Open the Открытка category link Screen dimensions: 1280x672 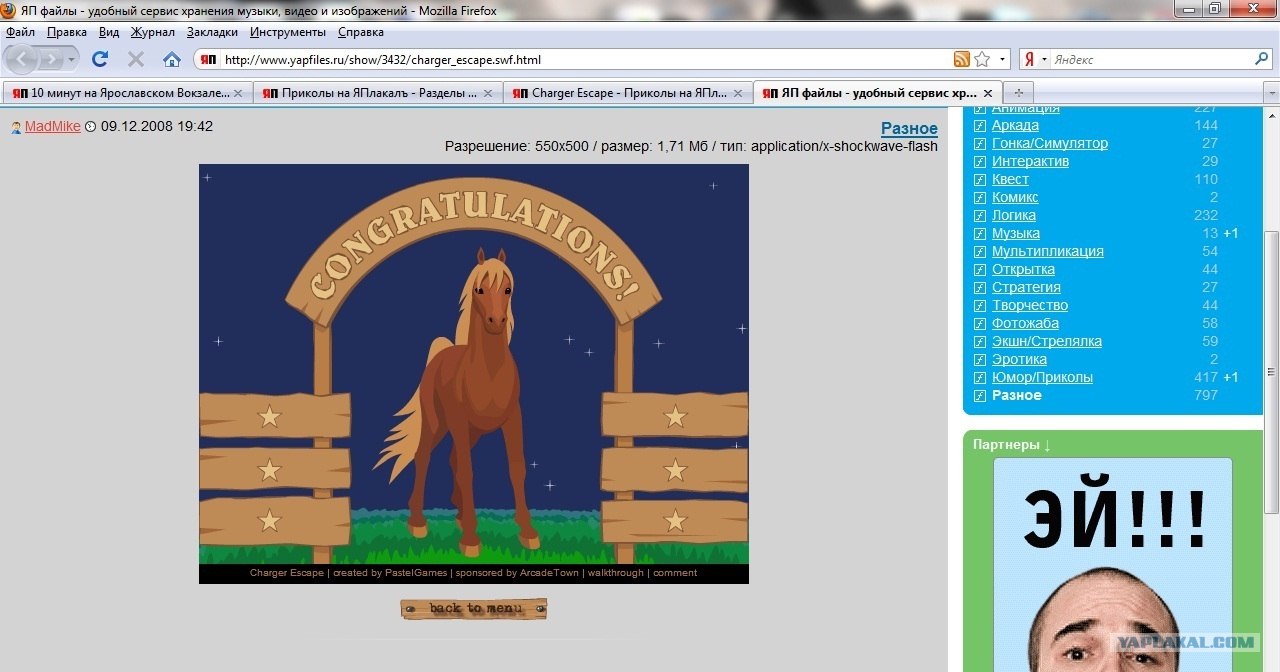[x=1023, y=269]
